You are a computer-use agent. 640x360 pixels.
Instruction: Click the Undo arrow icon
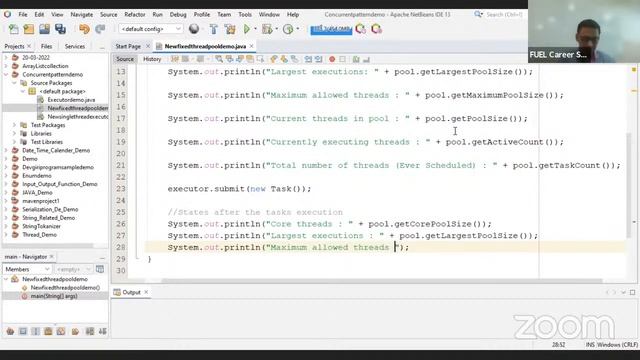point(84,29)
